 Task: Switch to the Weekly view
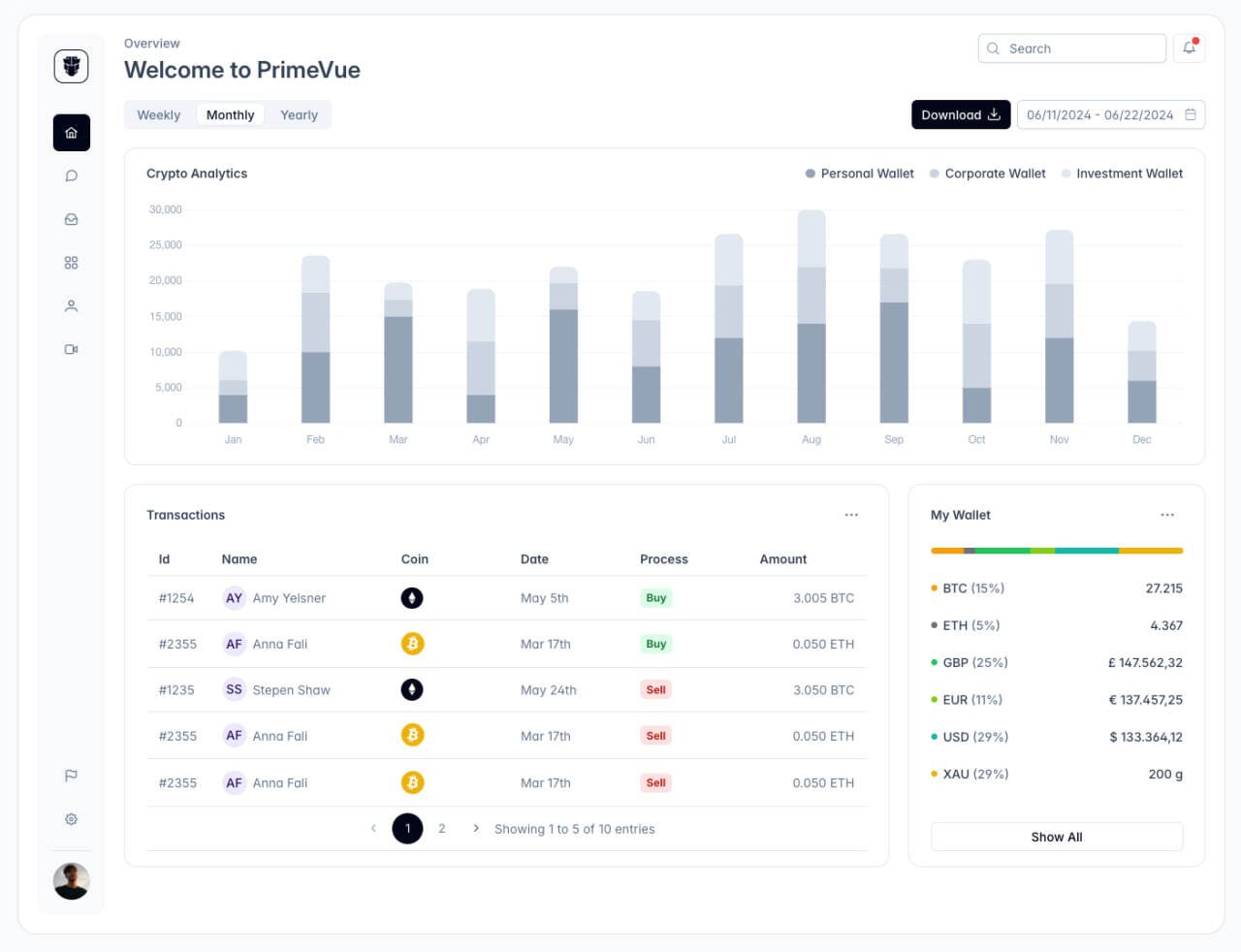tap(159, 114)
